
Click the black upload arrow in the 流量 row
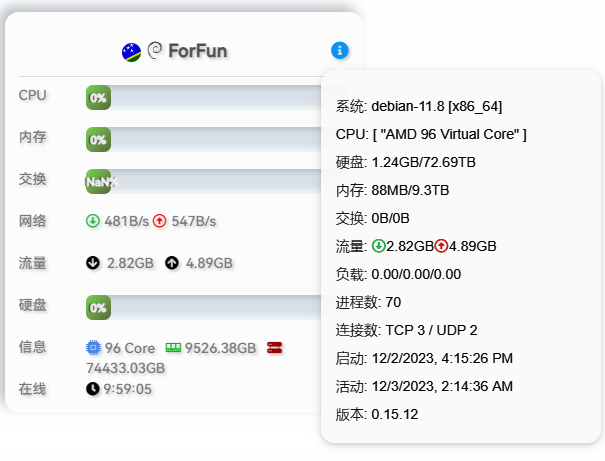[172, 264]
